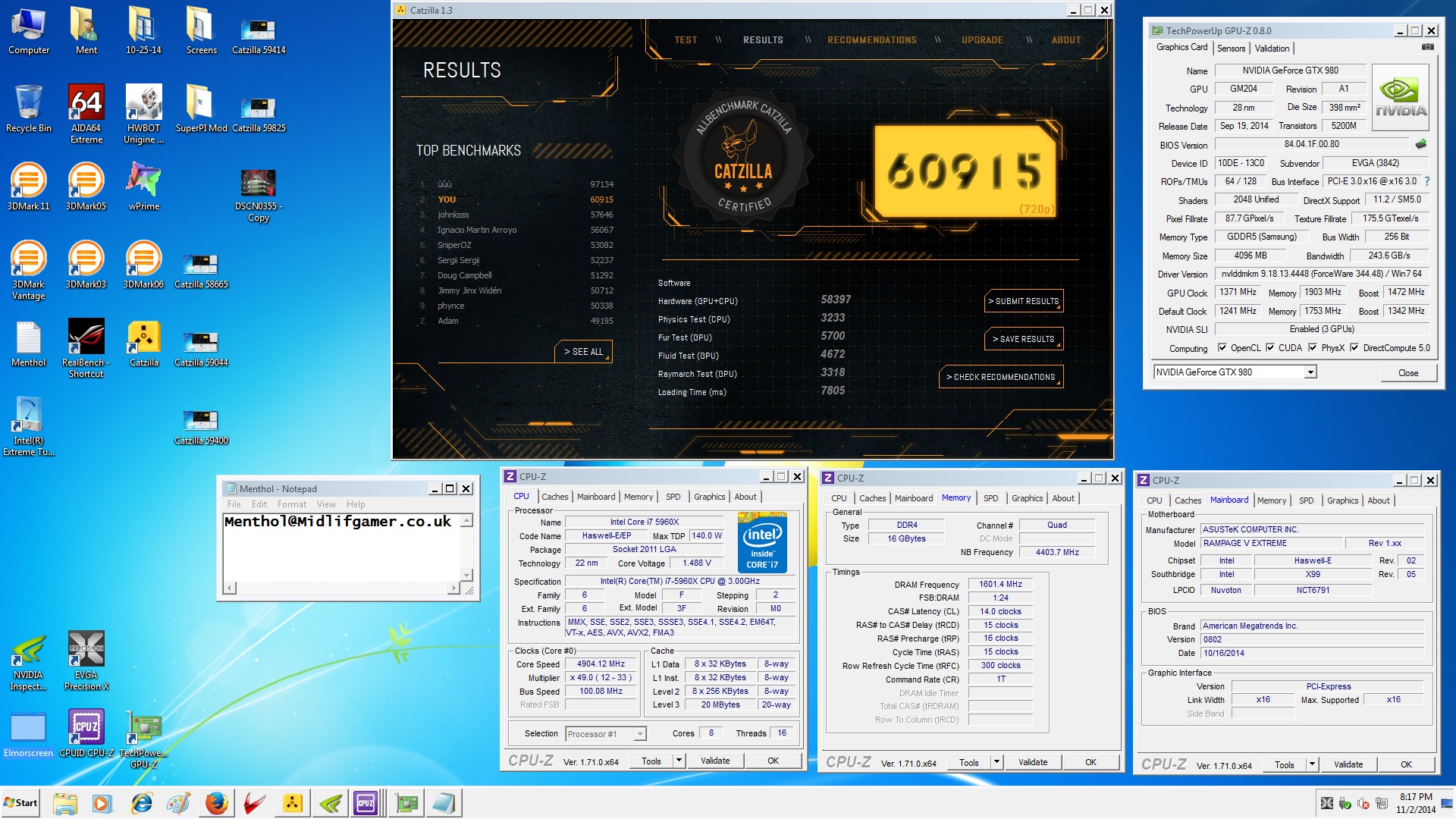Open the HWBOT Unigine desktop shortcut
1456x819 pixels.
click(x=143, y=114)
